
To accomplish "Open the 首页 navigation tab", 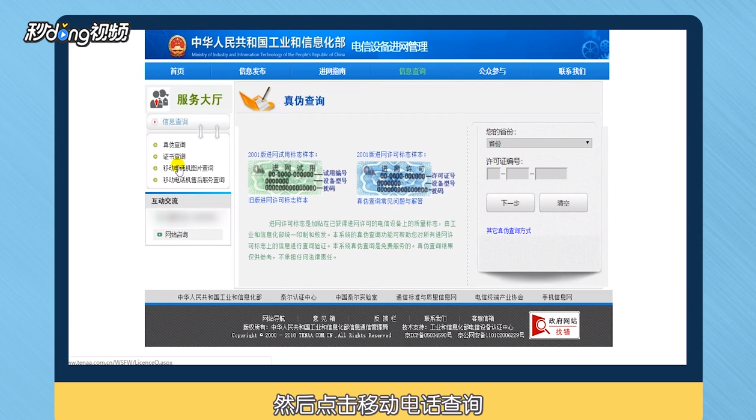I will point(177,71).
